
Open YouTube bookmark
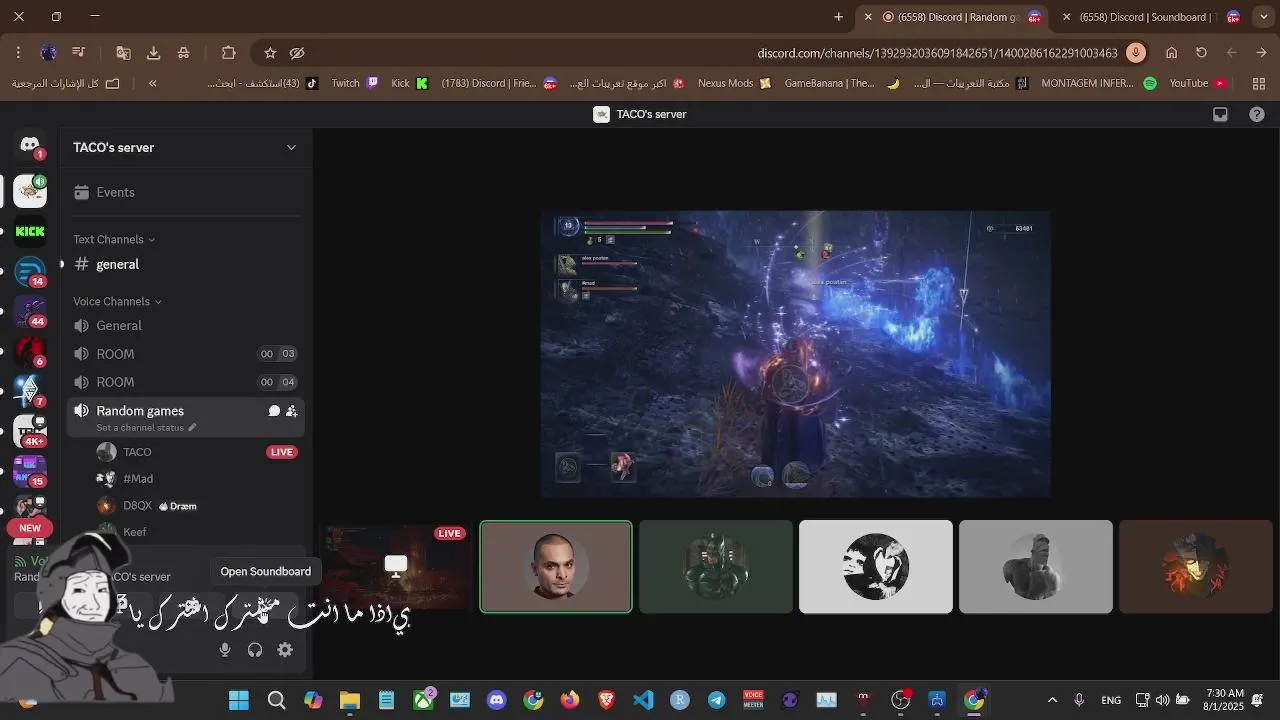1198,83
